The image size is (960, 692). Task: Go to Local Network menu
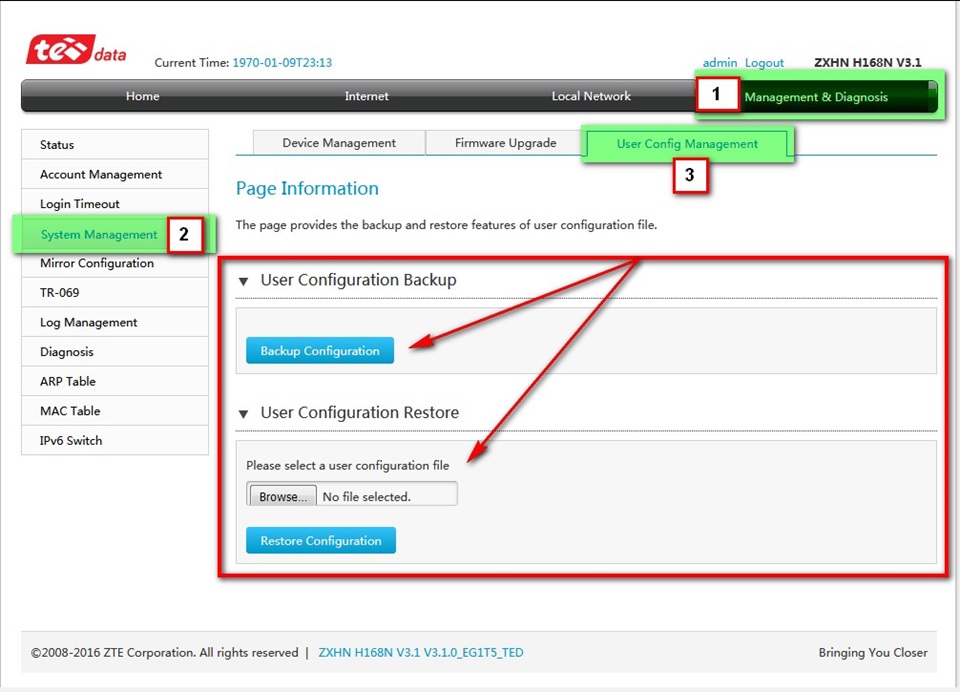click(591, 97)
